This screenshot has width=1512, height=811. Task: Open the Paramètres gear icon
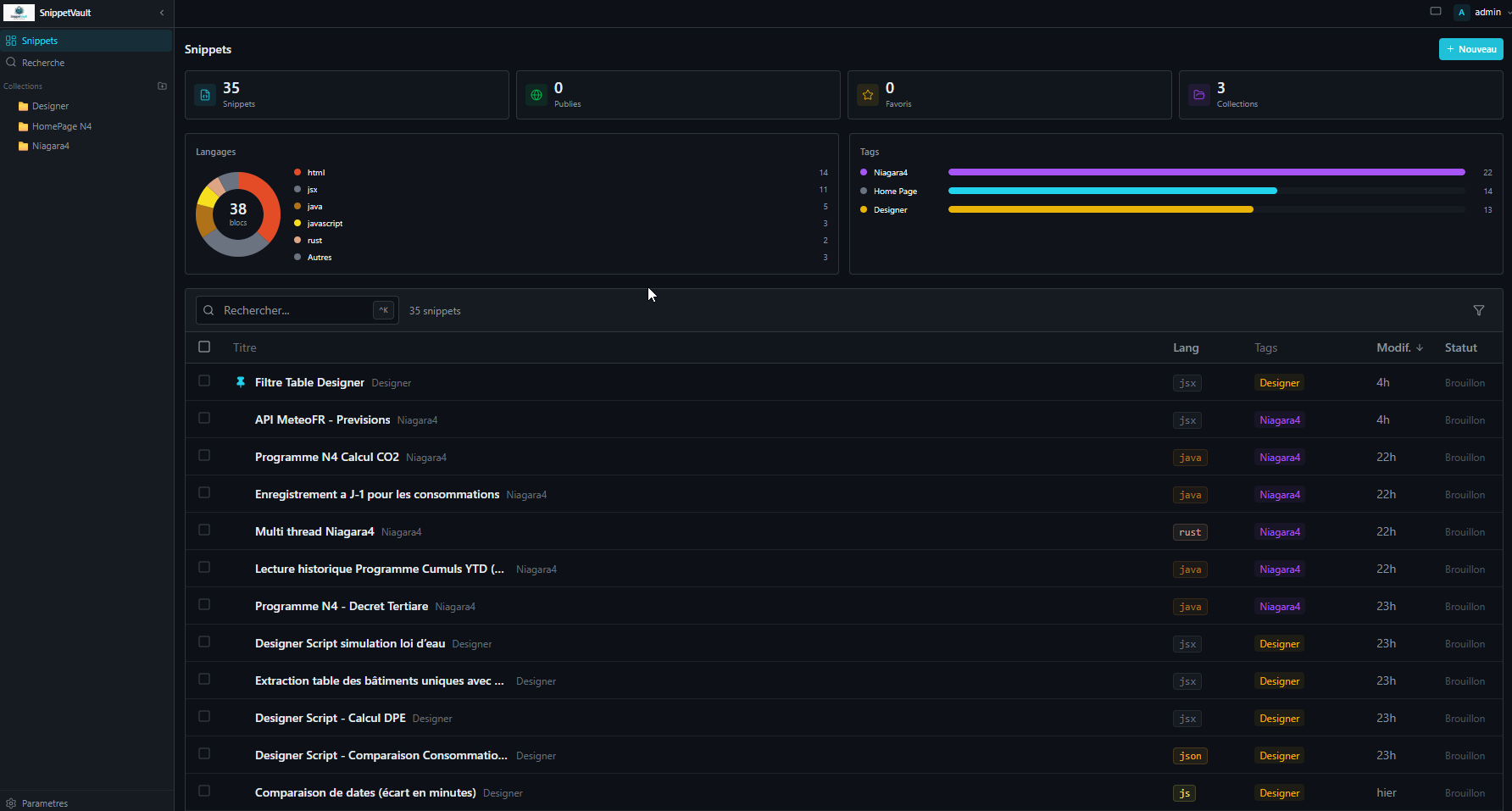[x=12, y=803]
